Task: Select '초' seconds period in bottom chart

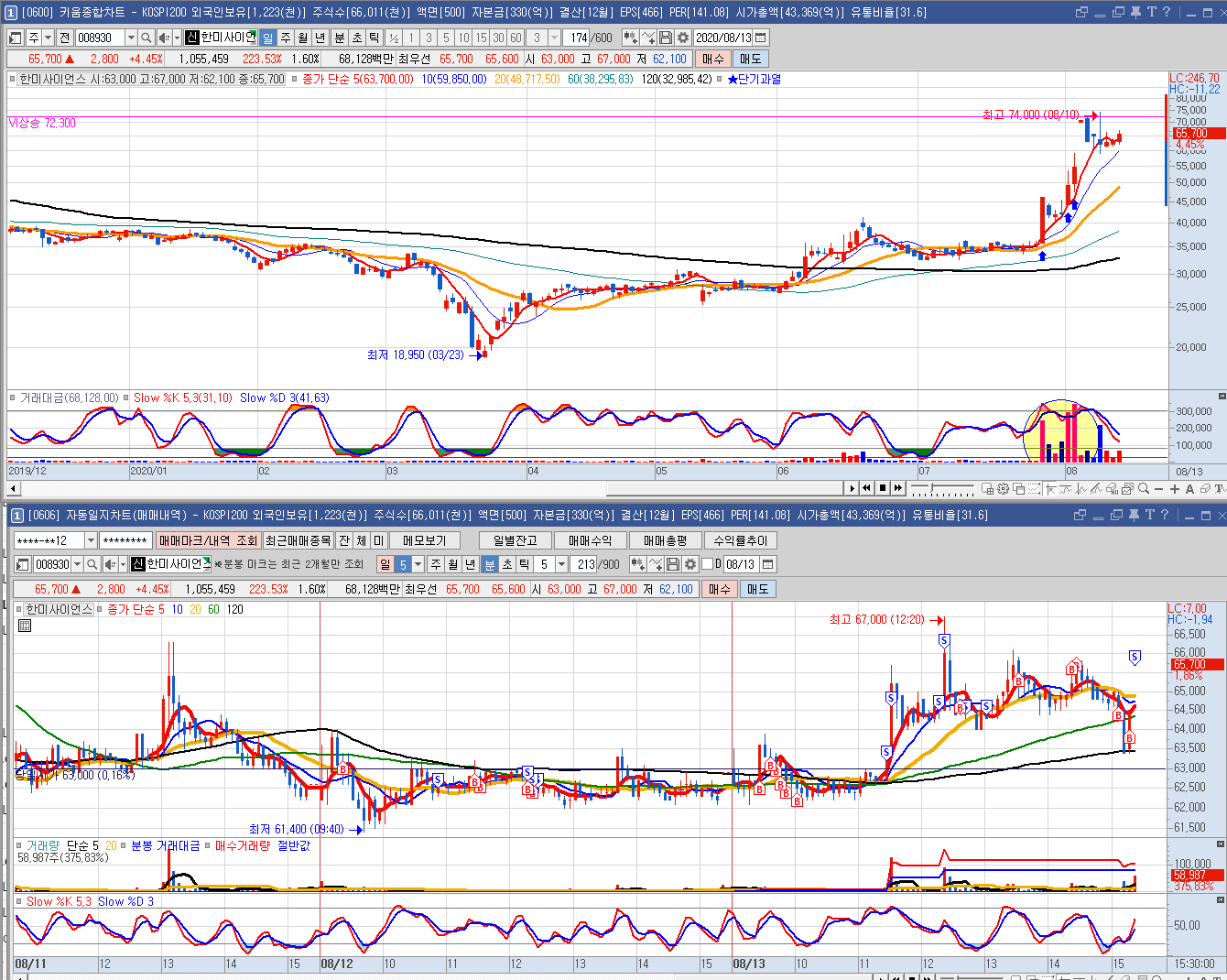Action: tap(507, 564)
